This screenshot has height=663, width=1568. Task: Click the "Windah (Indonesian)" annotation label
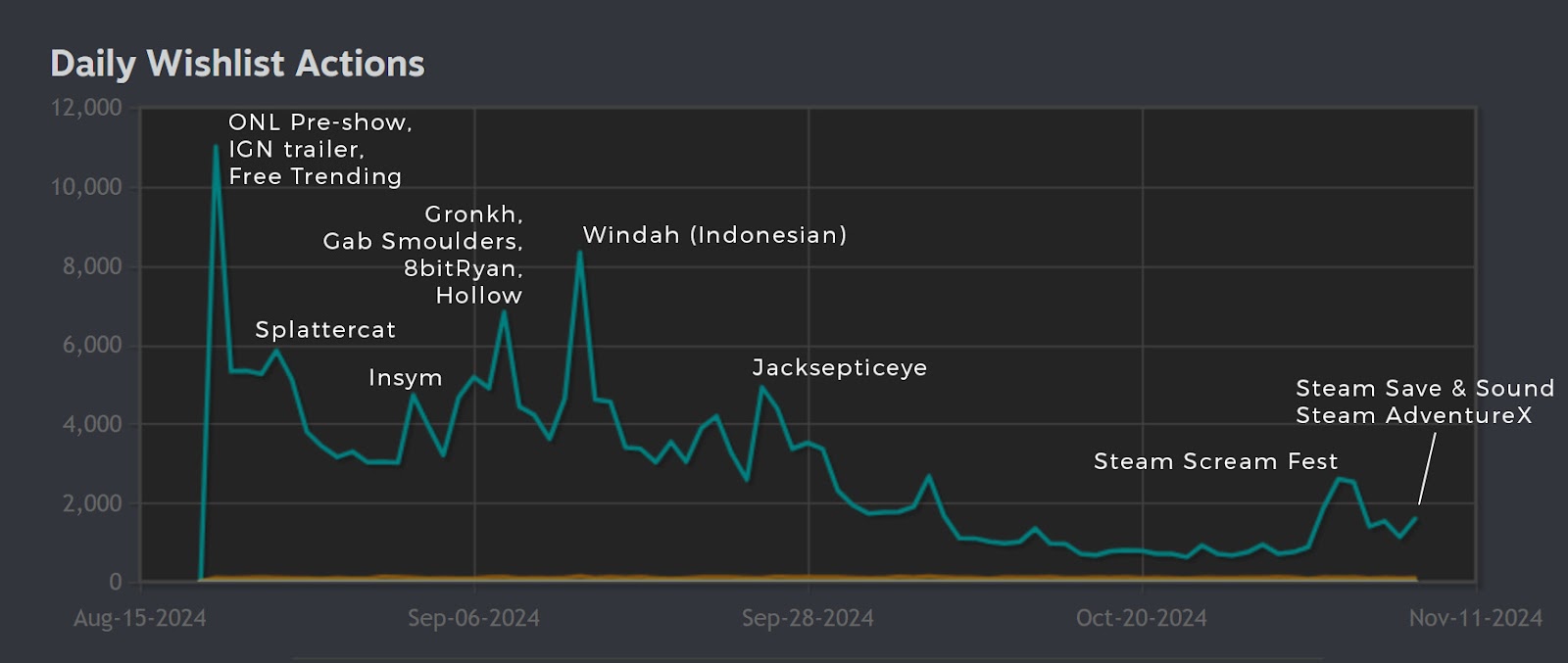click(714, 235)
